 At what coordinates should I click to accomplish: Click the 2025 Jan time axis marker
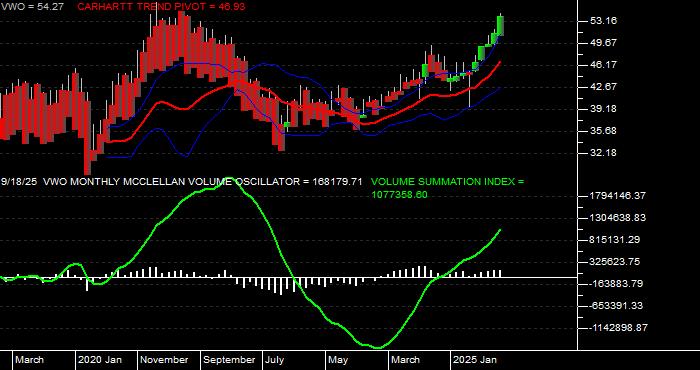[x=475, y=360]
